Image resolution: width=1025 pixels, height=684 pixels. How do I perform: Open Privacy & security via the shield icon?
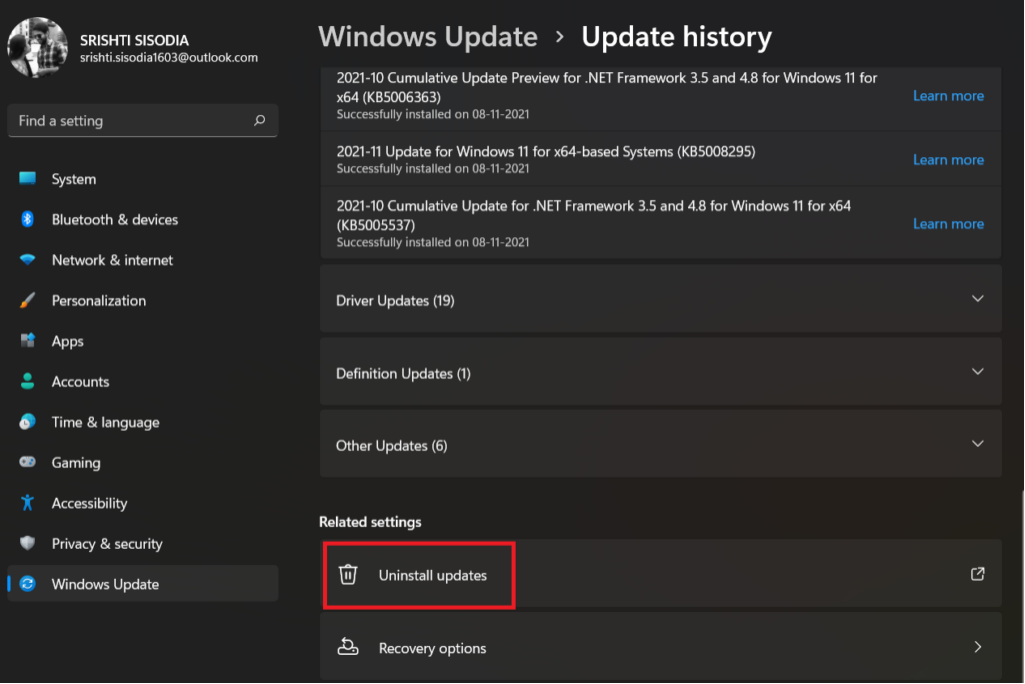pyautogui.click(x=27, y=543)
